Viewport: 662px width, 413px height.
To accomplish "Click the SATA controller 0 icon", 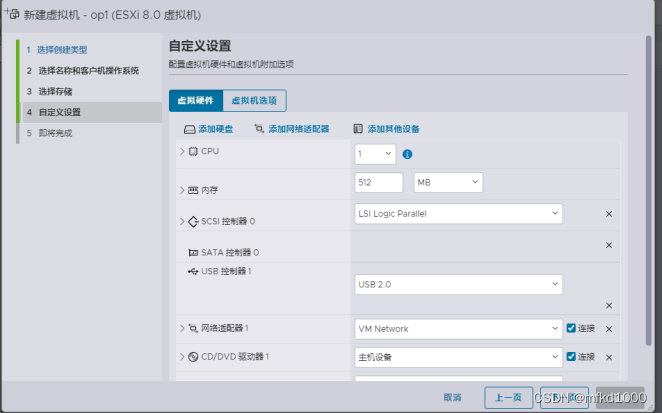I will 193,253.
